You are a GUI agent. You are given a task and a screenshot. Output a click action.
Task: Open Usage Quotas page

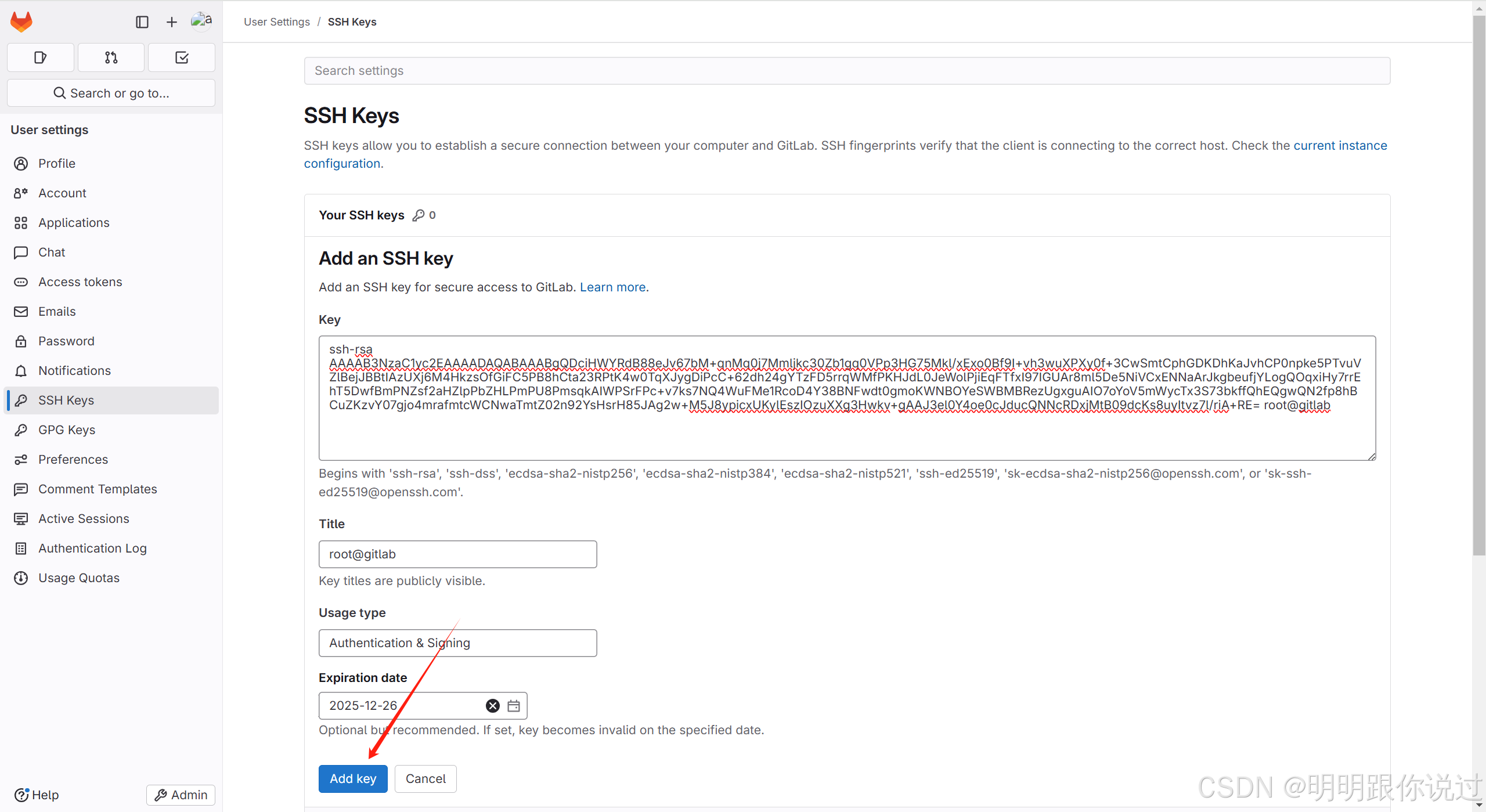tap(111, 578)
